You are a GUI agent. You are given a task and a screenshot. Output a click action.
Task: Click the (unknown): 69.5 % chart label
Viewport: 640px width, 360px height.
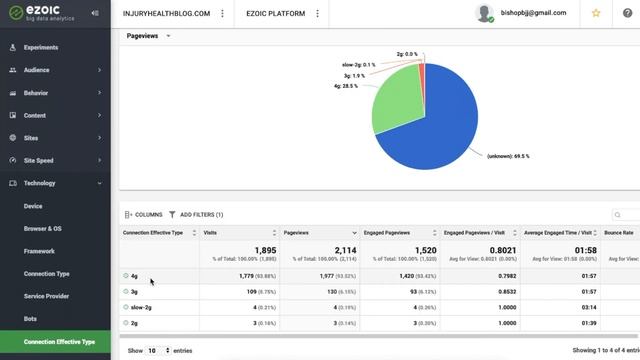point(508,156)
